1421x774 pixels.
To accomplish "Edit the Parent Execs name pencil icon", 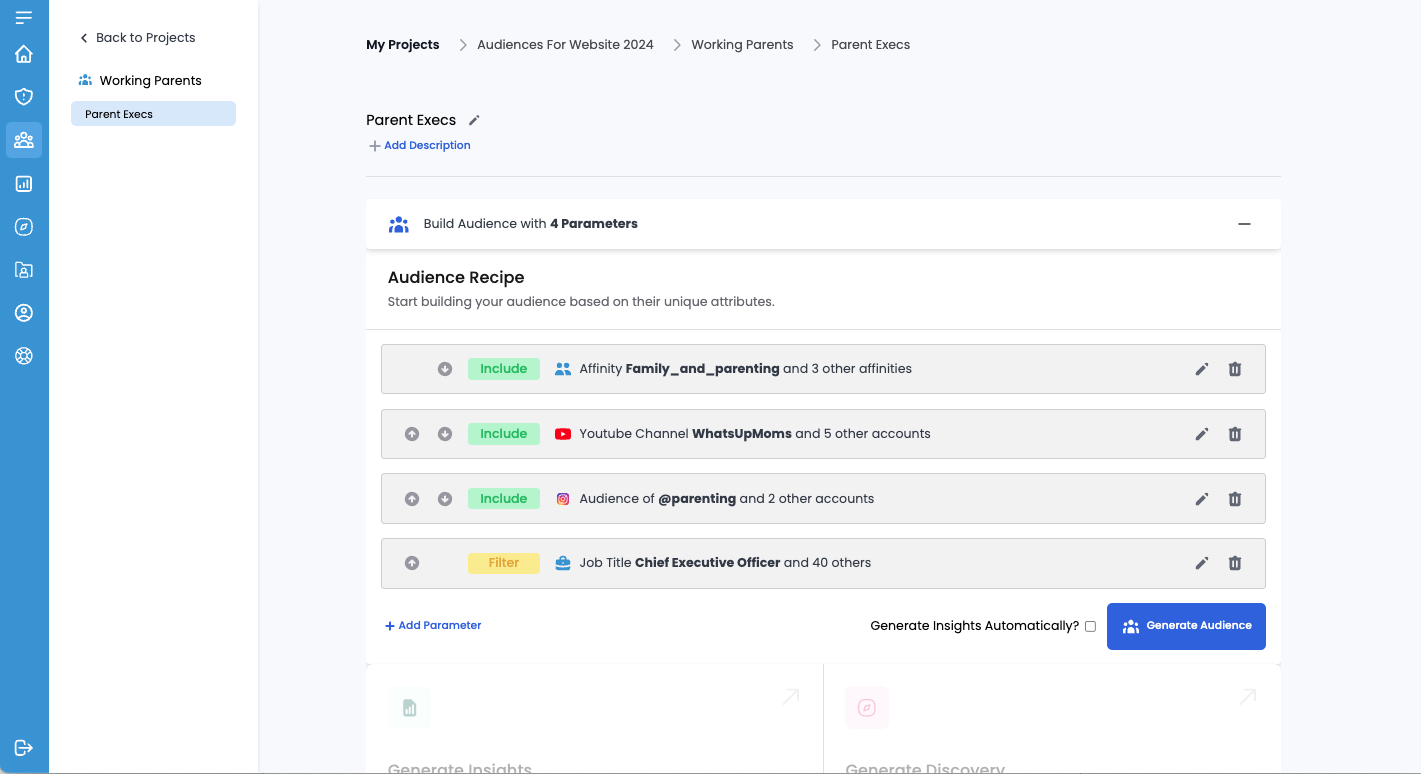I will (x=474, y=120).
